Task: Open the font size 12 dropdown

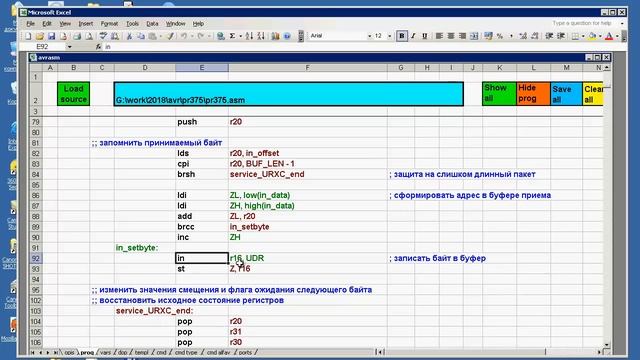Action: pos(389,36)
